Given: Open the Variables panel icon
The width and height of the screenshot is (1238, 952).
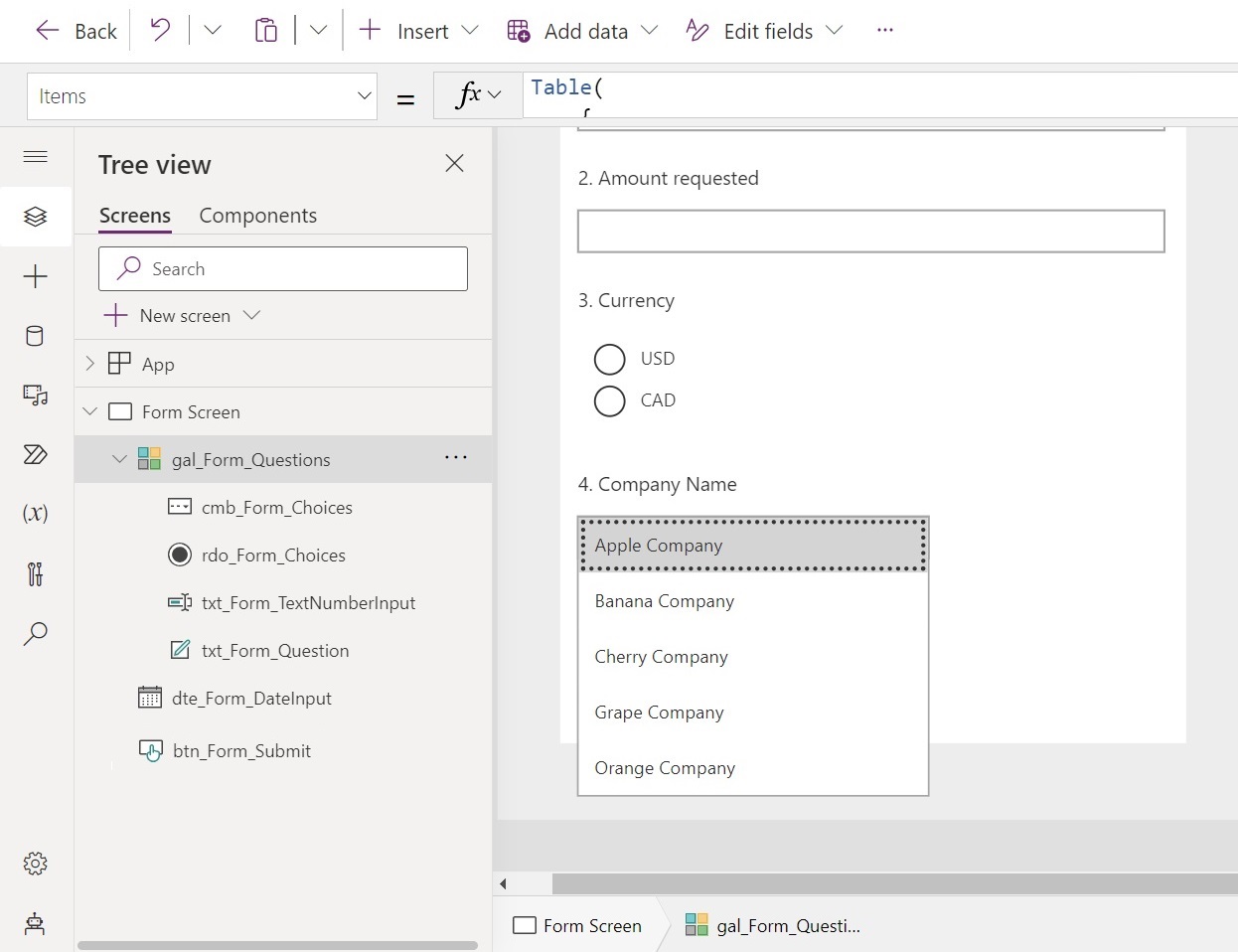Looking at the screenshot, I should click(36, 514).
